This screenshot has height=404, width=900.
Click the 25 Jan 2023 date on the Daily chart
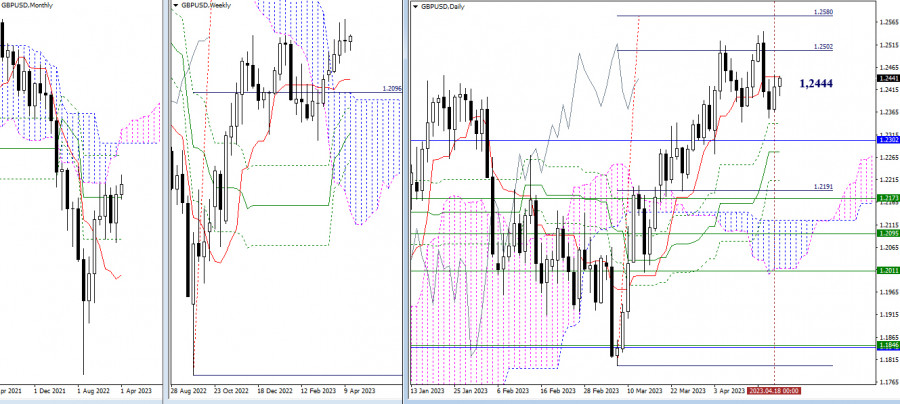tap(470, 390)
